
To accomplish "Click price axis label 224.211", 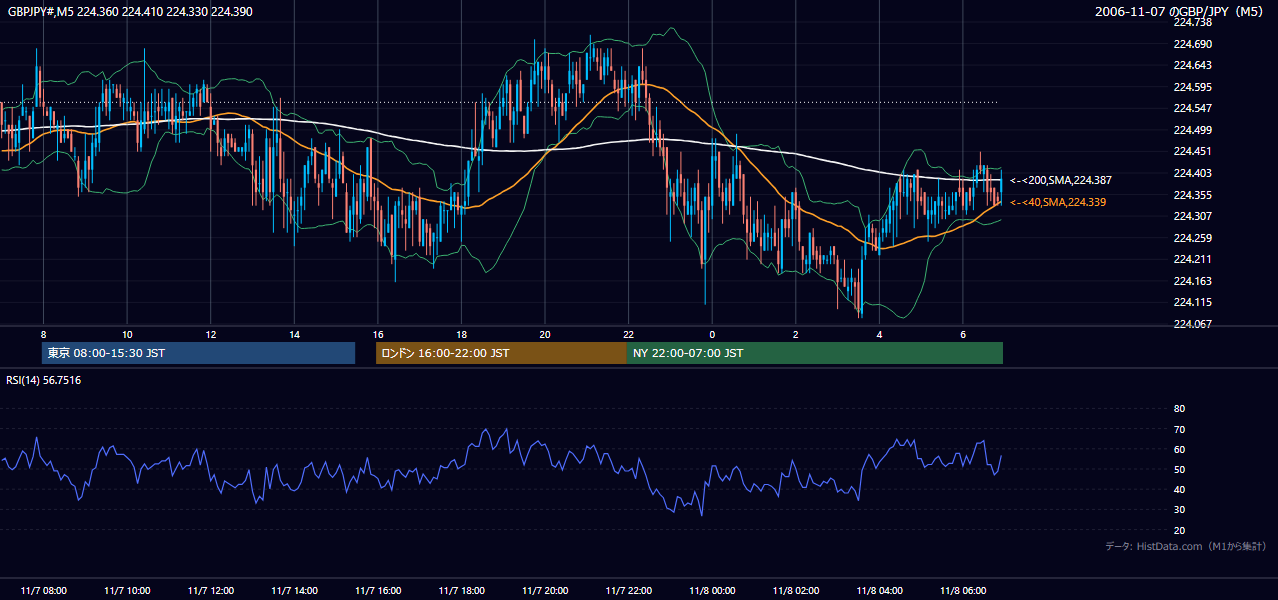I will pyautogui.click(x=1192, y=260).
